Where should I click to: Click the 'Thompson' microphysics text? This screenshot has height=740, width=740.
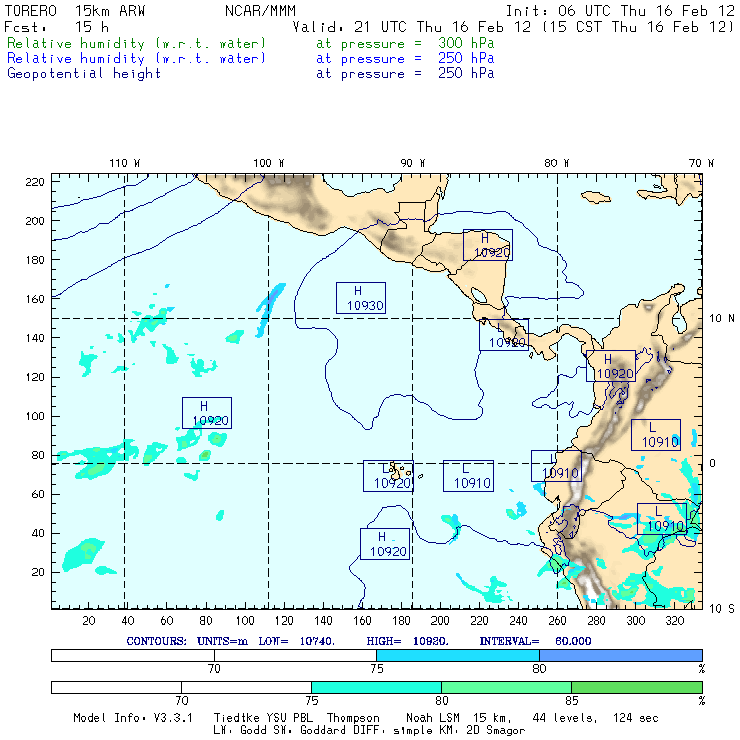click(353, 718)
